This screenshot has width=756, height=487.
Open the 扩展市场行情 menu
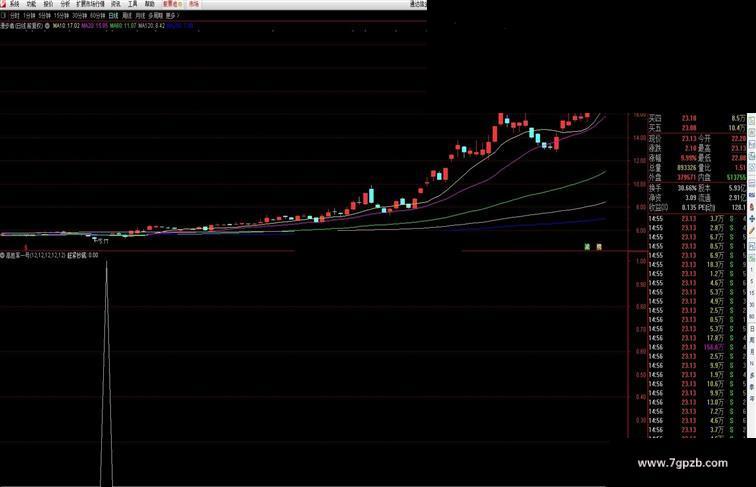[90, 4]
